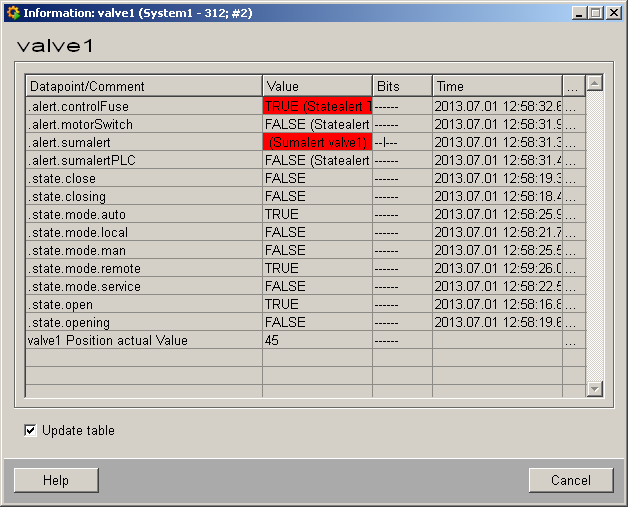Click position value 45 cell
628x507 pixels.
(x=318, y=340)
